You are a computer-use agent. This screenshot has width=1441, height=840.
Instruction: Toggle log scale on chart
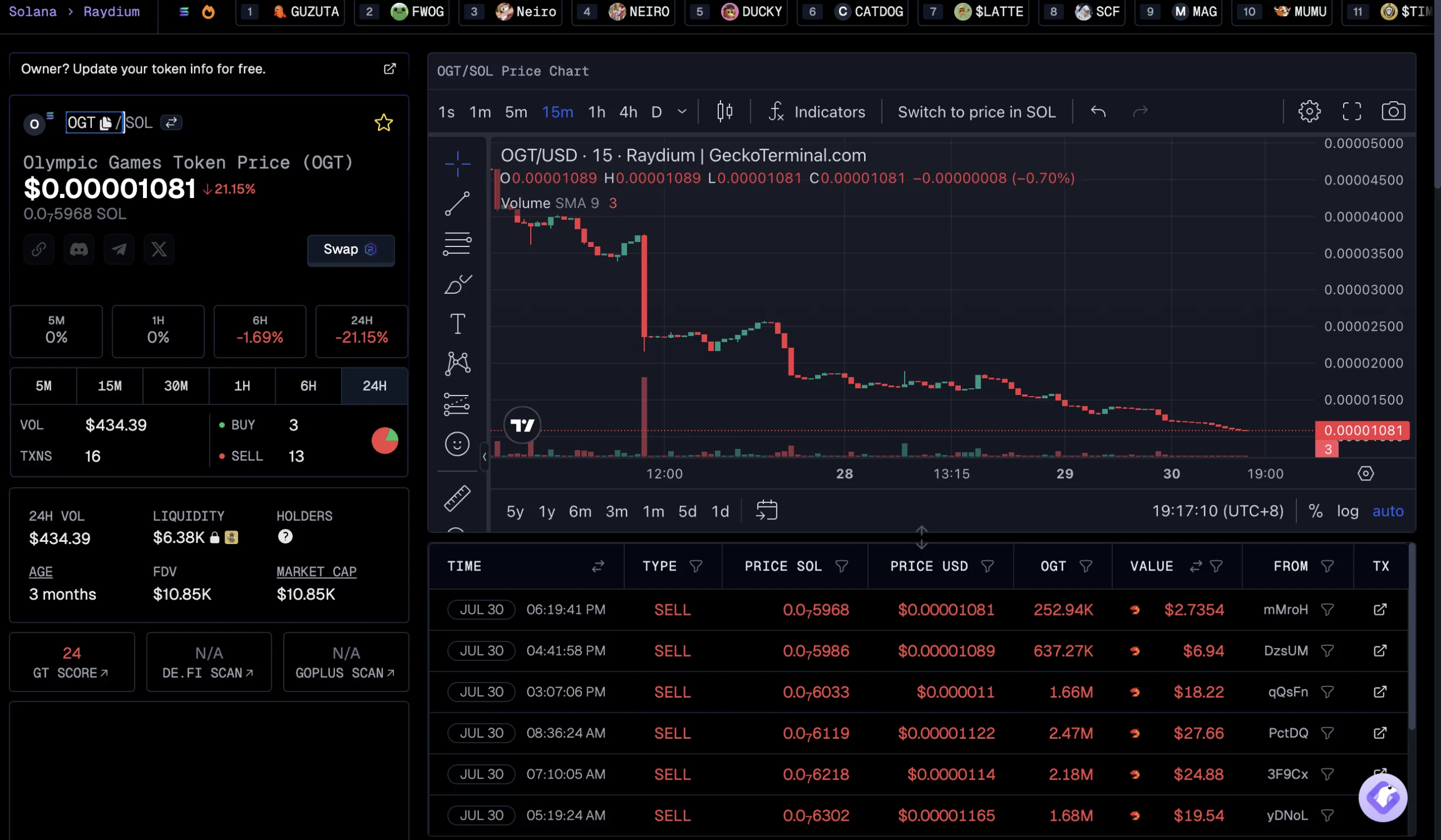click(1347, 511)
